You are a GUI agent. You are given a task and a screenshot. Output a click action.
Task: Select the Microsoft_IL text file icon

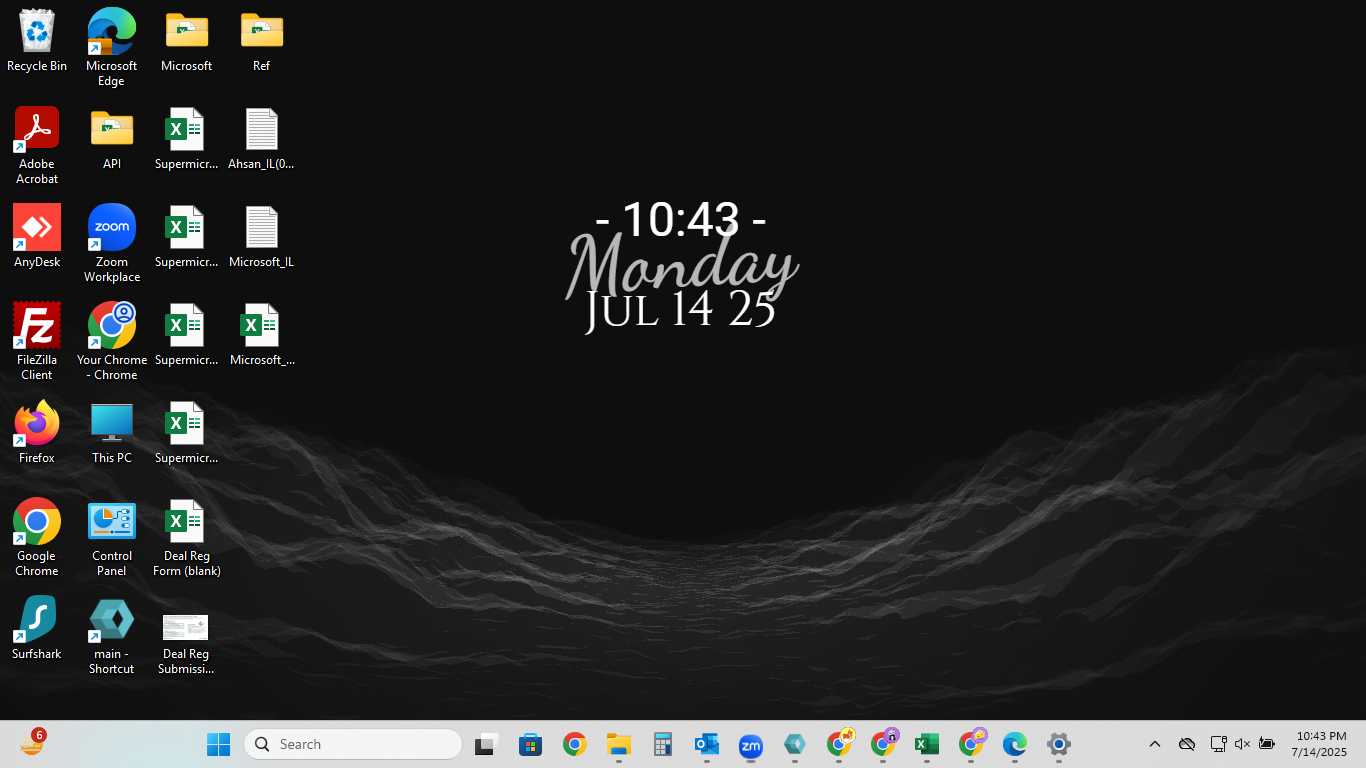coord(261,237)
